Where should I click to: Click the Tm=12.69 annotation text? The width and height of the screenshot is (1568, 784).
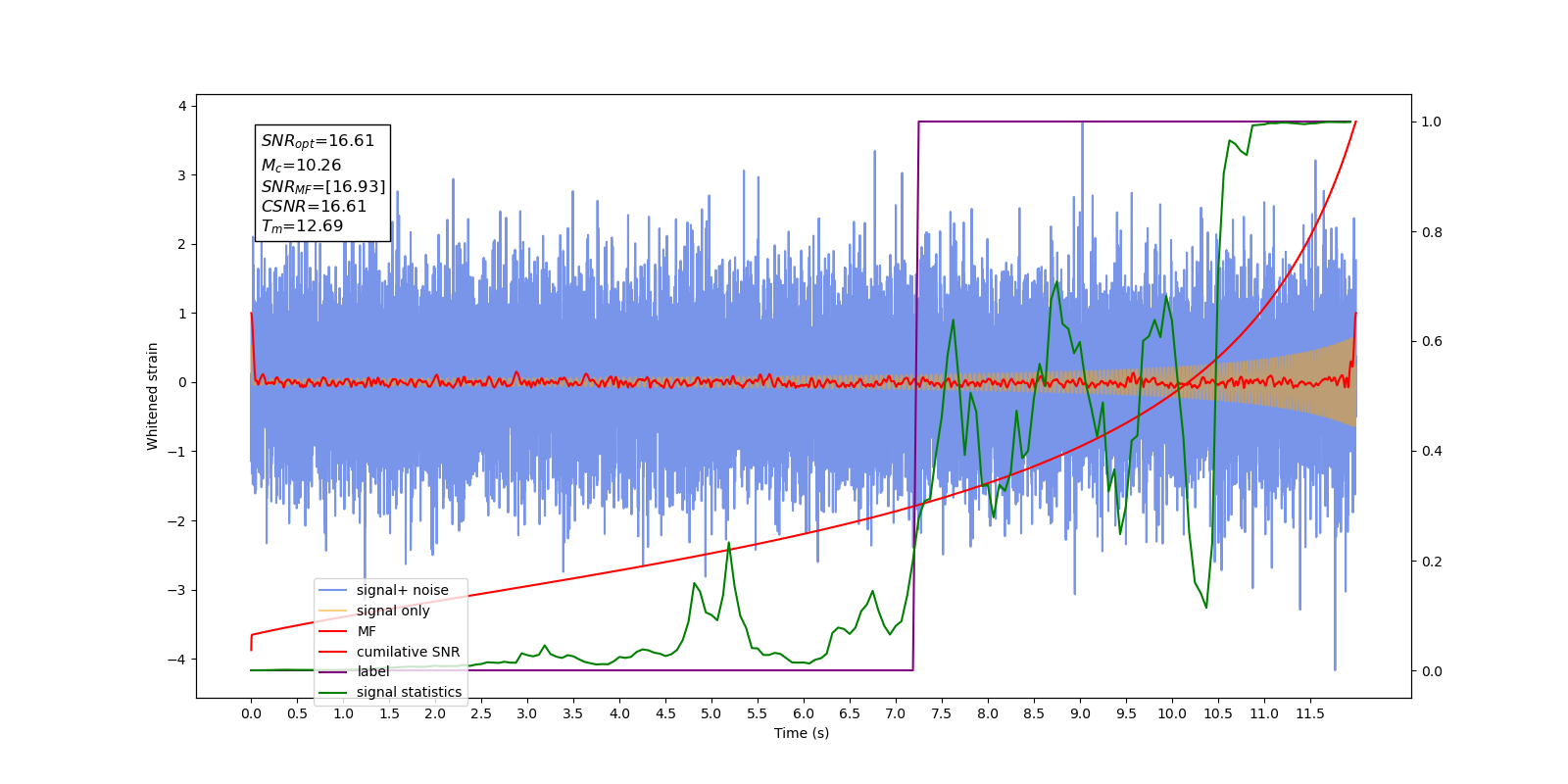pos(302,226)
